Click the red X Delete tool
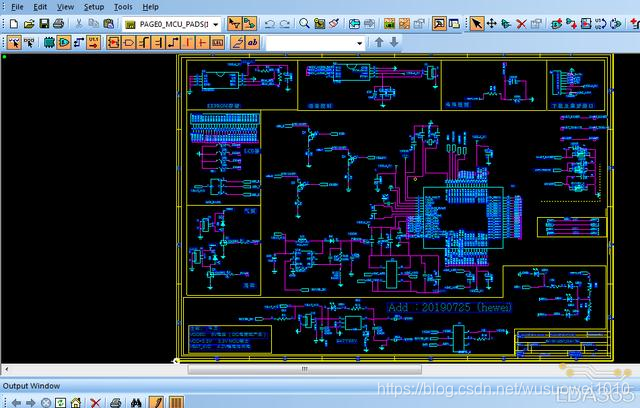This screenshot has width=640, height=408. (521, 24)
